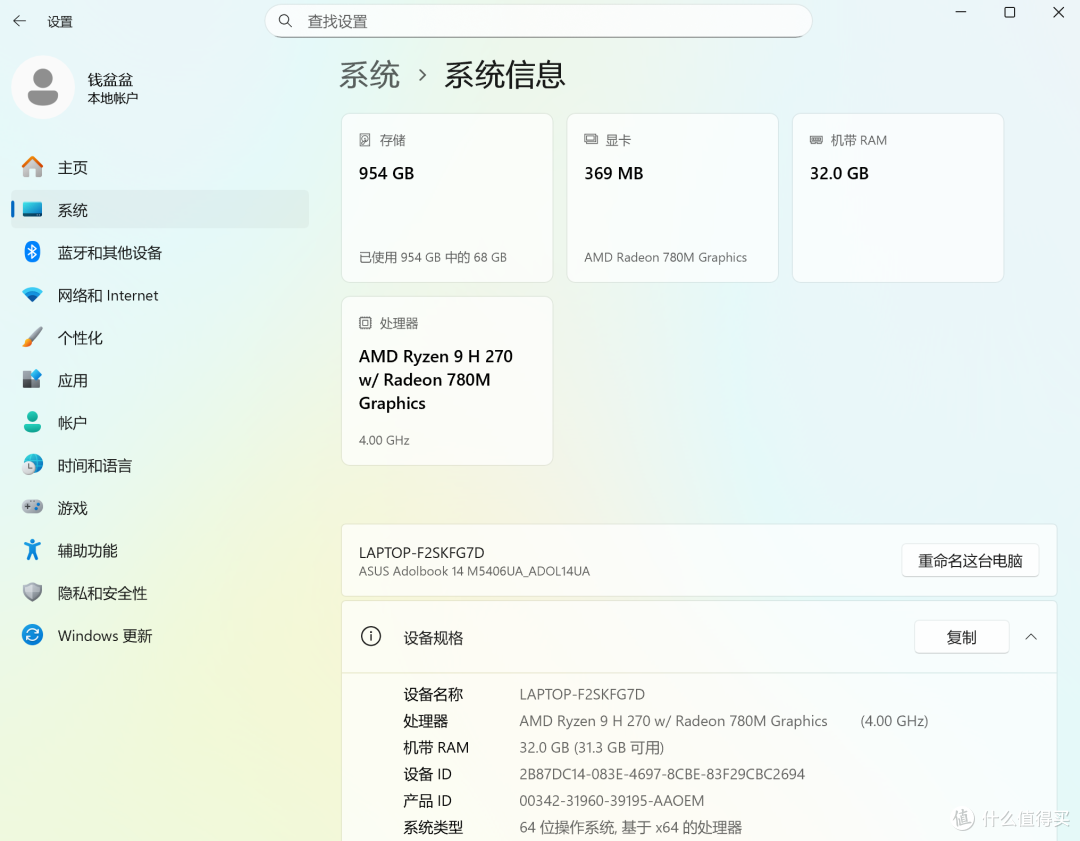Click the 产品 ID value 00342-31960-39195-AAOEM
This screenshot has width=1080, height=841.
612,800
